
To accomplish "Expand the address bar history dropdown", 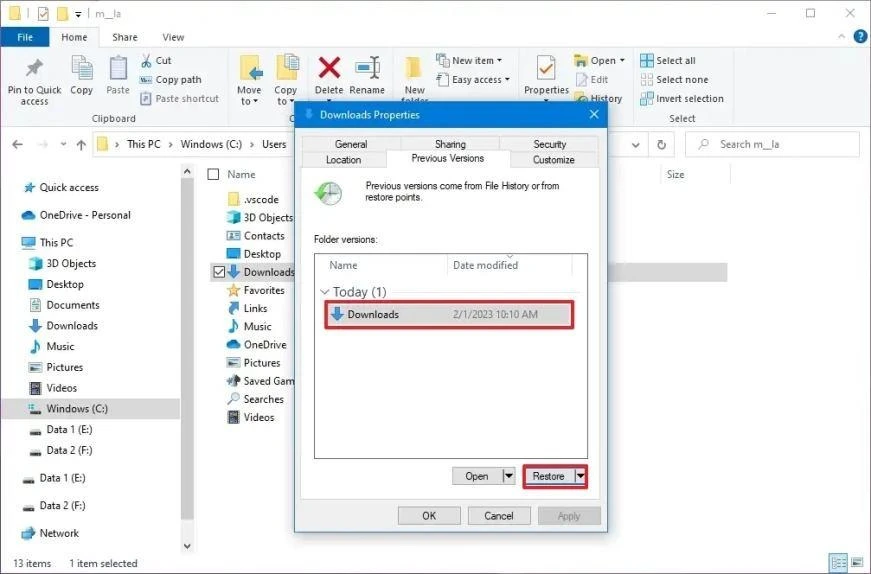I will pos(635,145).
